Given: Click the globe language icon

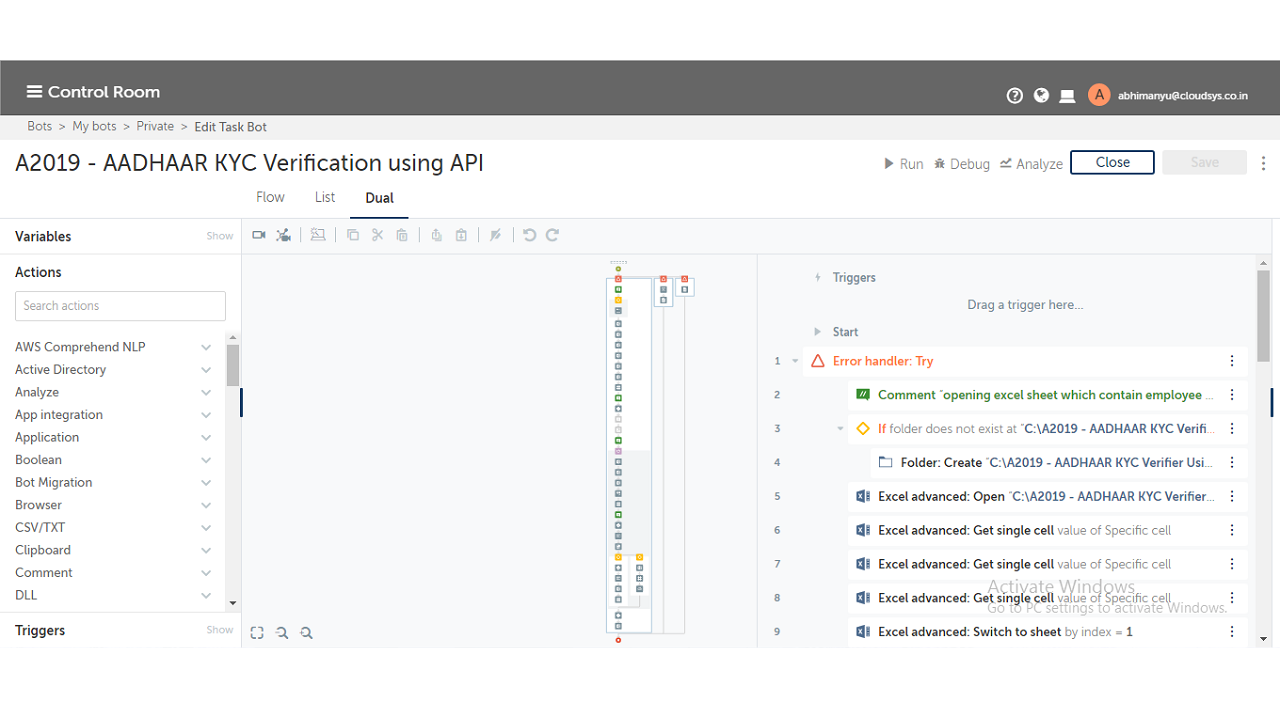Looking at the screenshot, I should tap(1041, 96).
